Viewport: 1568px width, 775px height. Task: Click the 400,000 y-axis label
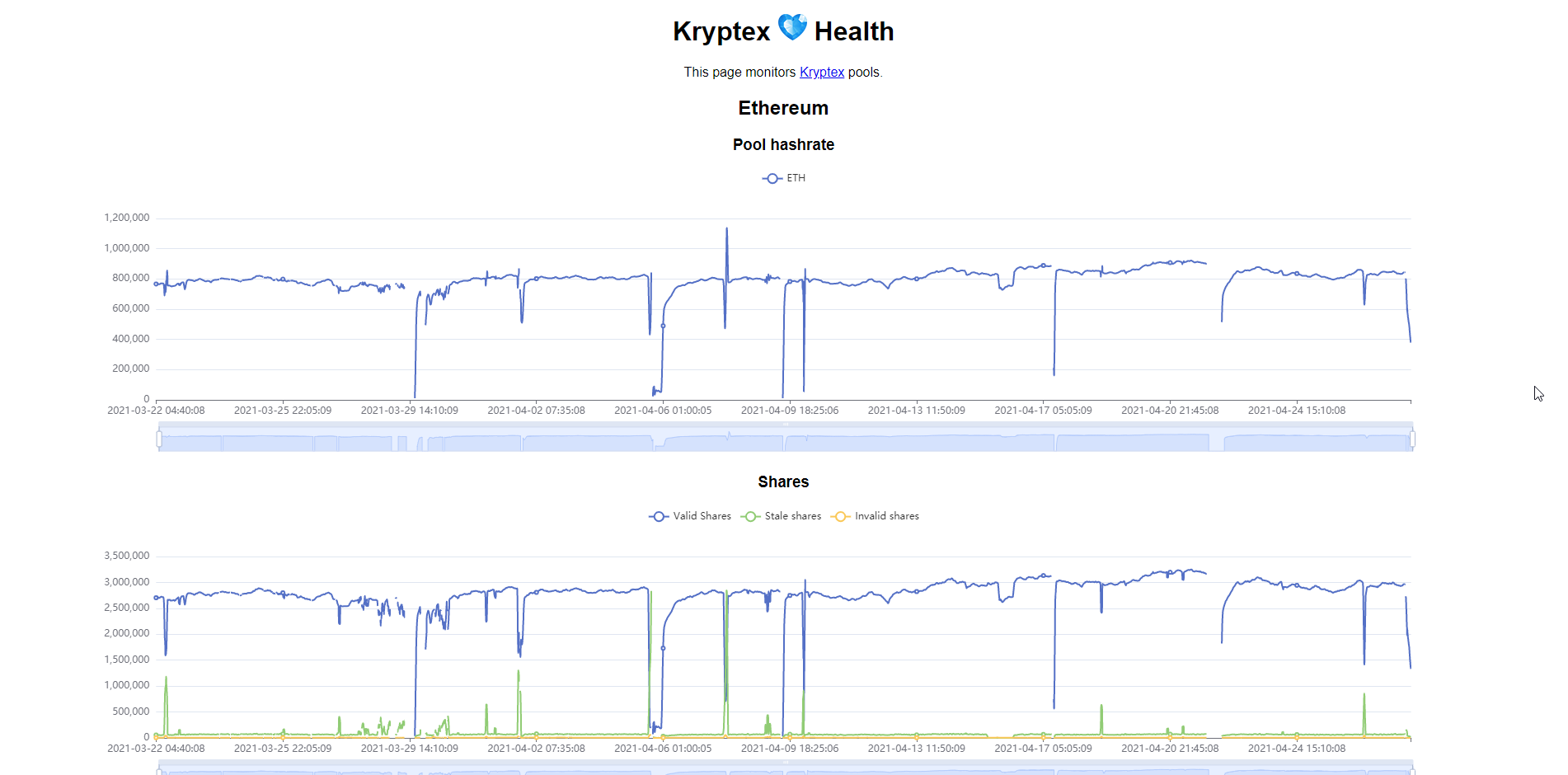click(x=131, y=339)
